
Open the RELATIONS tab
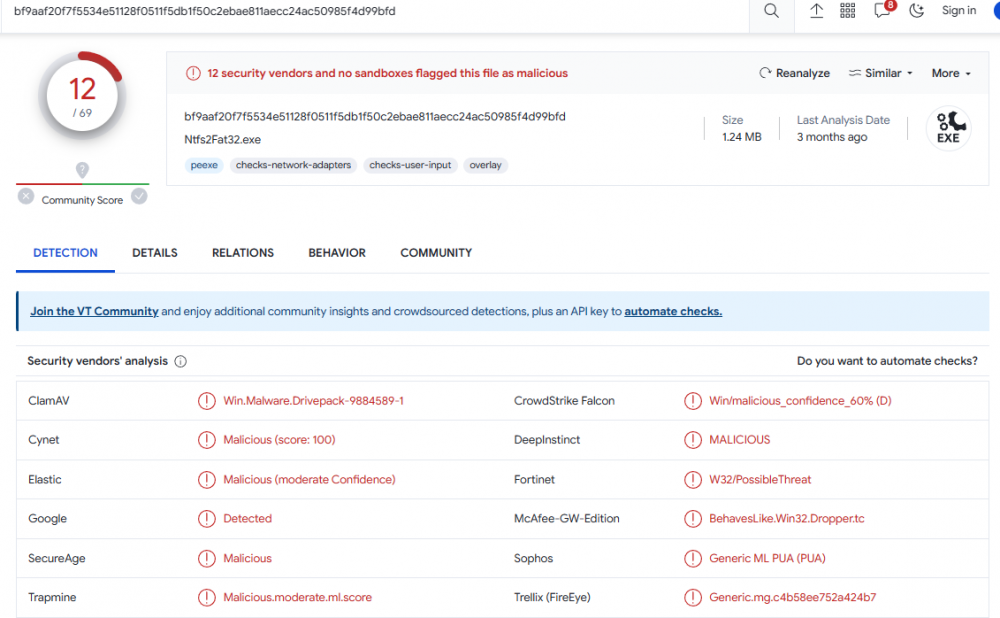pos(243,253)
